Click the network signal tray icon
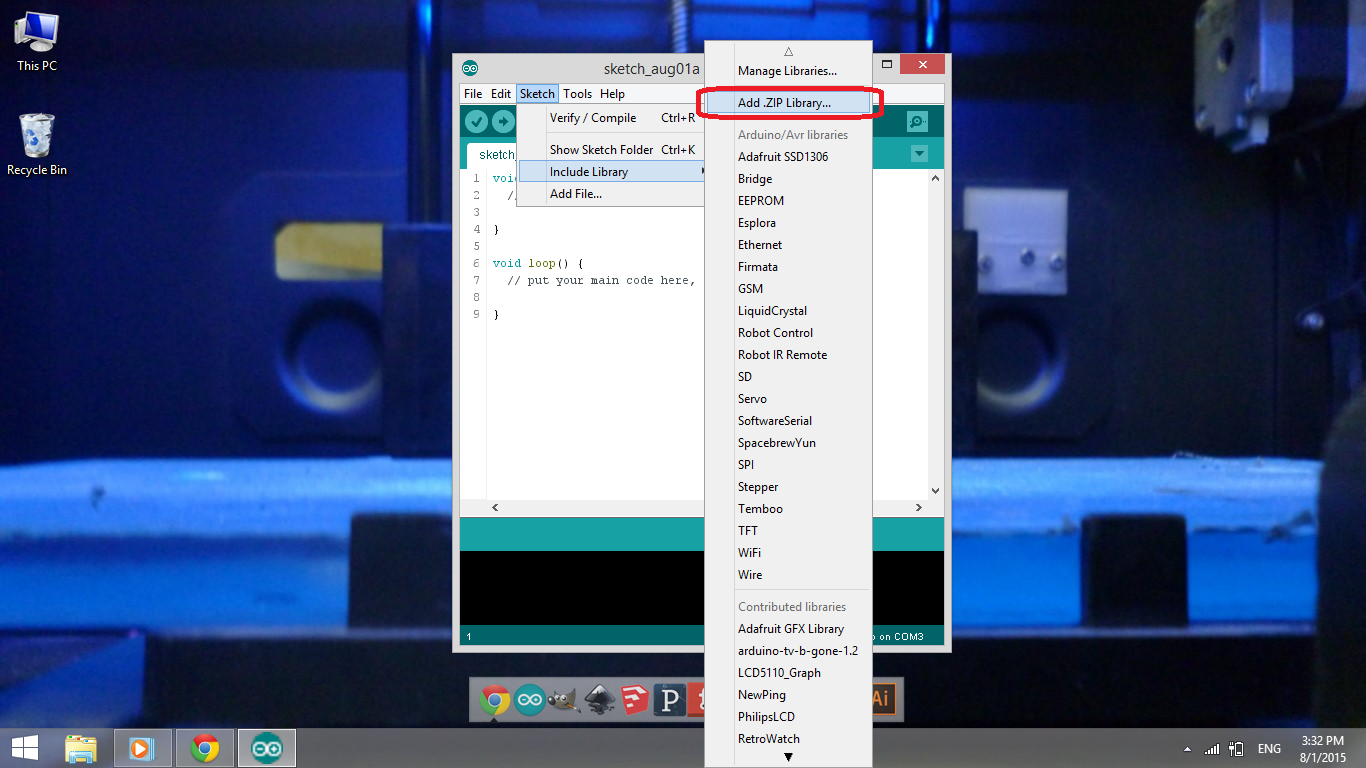This screenshot has height=768, width=1366. [1212, 749]
